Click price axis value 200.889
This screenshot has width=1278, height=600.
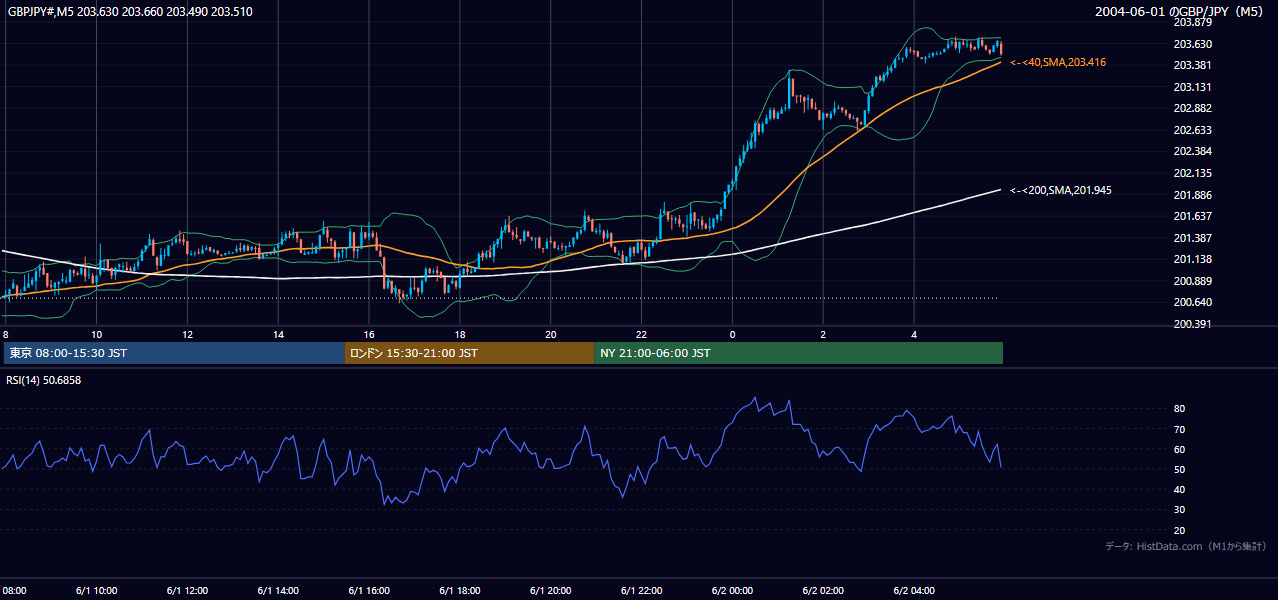coord(1192,281)
